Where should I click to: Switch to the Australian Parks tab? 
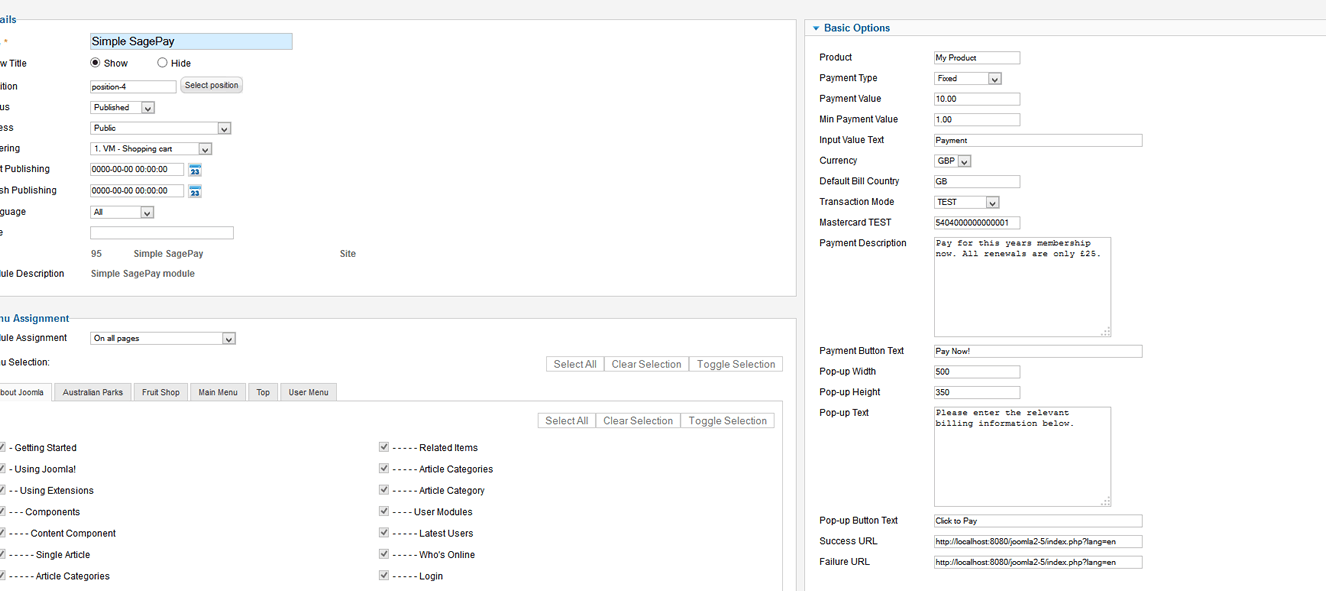pos(93,392)
